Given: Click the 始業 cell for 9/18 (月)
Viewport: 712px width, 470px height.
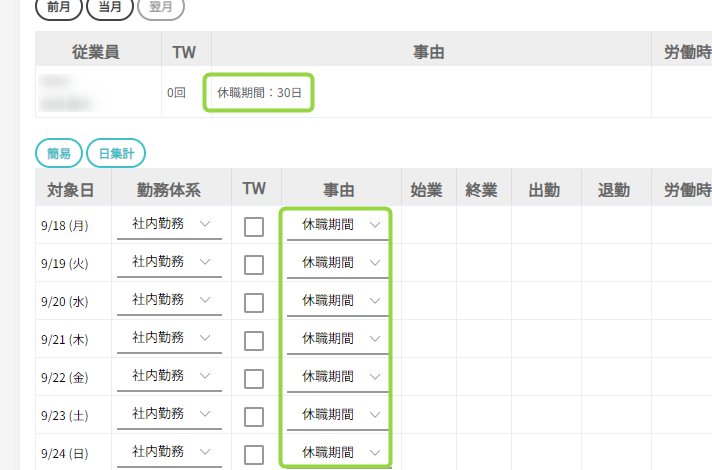Looking at the screenshot, I should point(426,226).
